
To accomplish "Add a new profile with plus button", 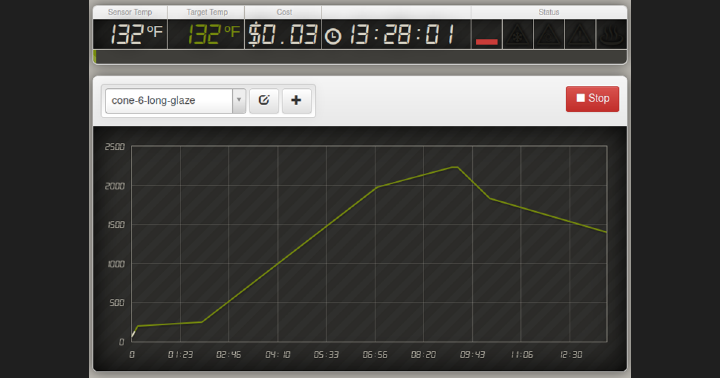I will point(297,100).
